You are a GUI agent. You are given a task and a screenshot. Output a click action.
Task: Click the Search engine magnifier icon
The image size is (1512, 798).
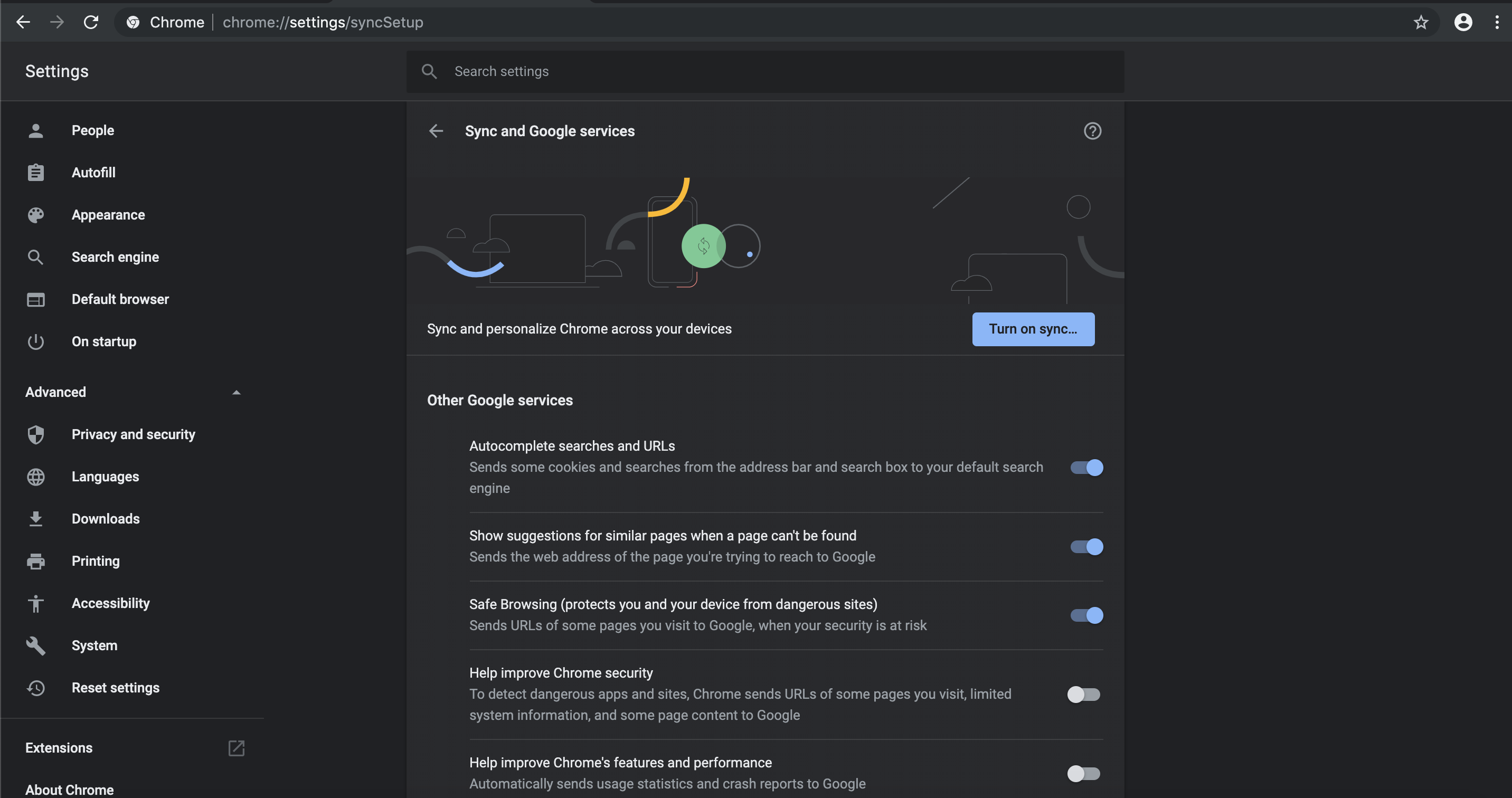(x=36, y=257)
